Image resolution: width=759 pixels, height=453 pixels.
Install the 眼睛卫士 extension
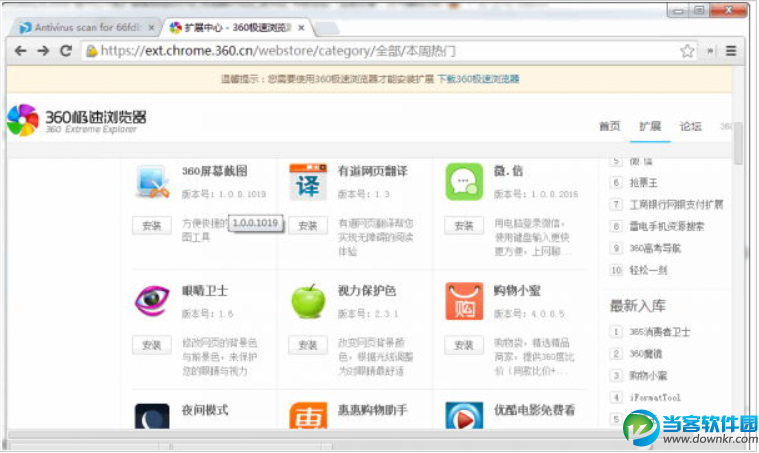[x=152, y=345]
